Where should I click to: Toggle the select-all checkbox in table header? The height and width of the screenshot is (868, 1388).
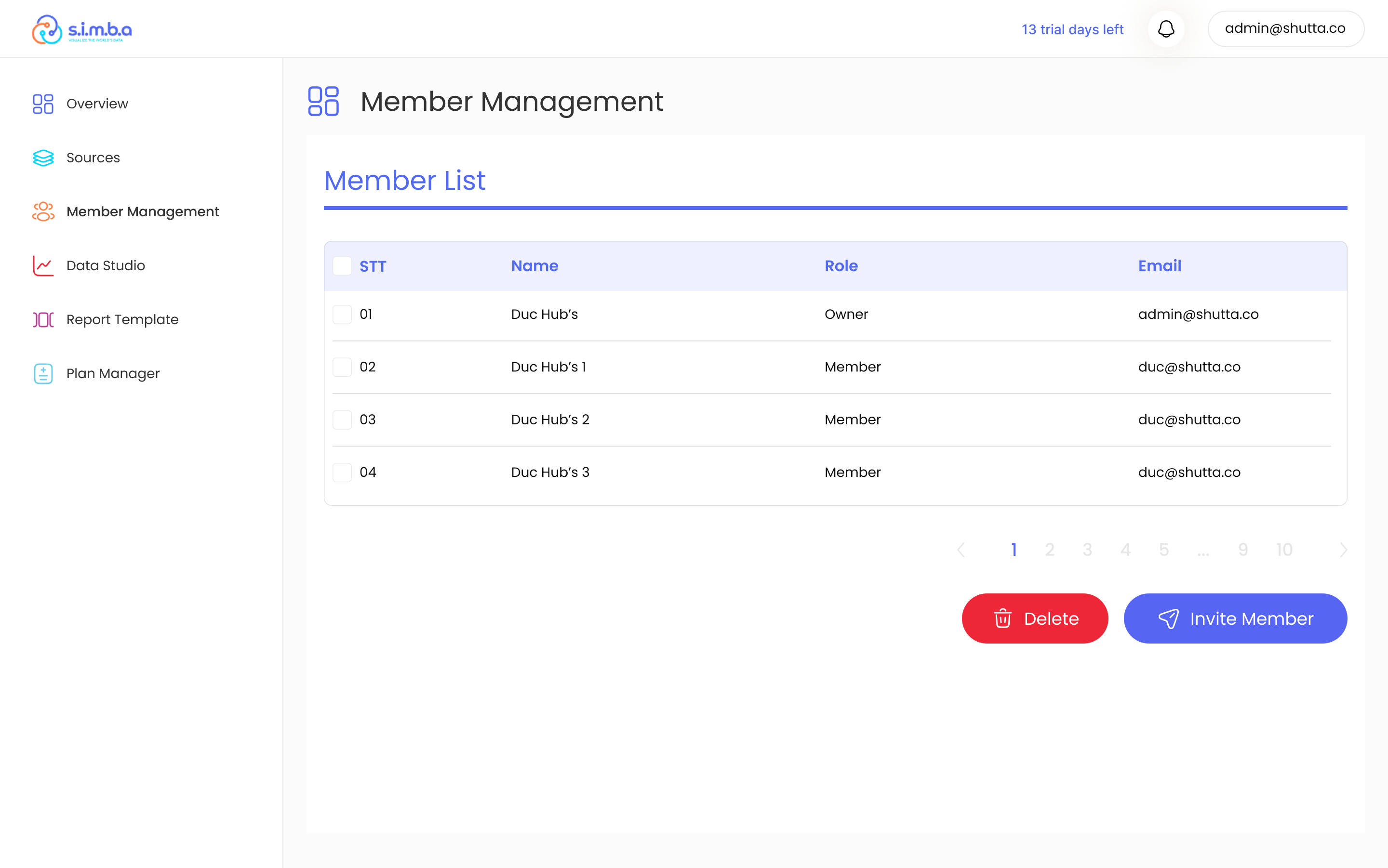342,266
